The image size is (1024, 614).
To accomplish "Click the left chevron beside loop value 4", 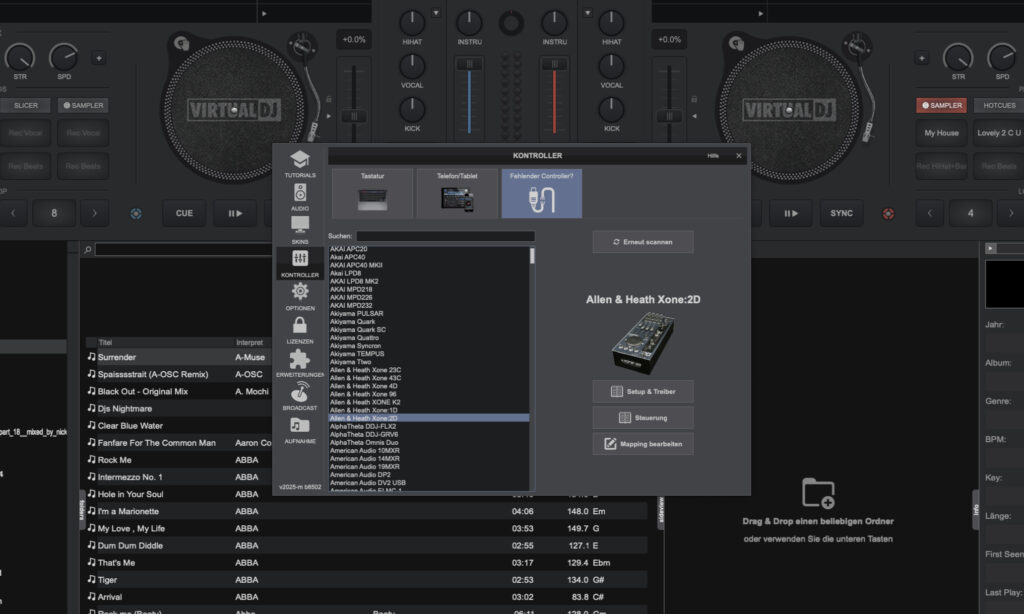I will point(929,213).
